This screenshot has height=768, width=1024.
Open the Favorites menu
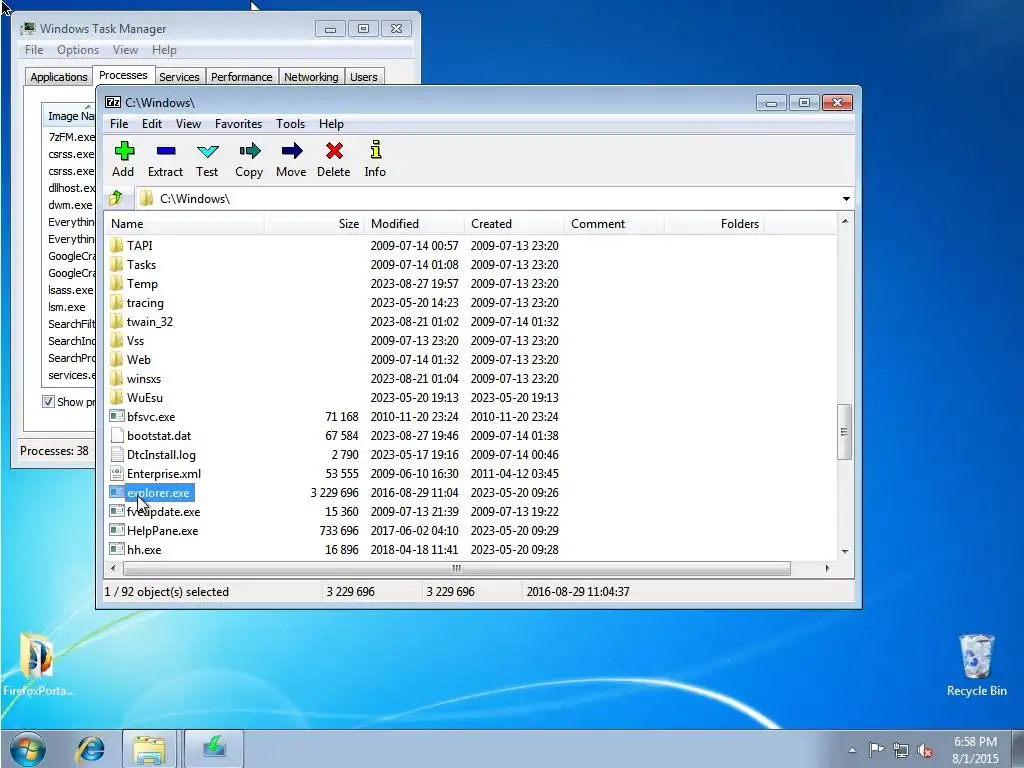click(x=238, y=123)
